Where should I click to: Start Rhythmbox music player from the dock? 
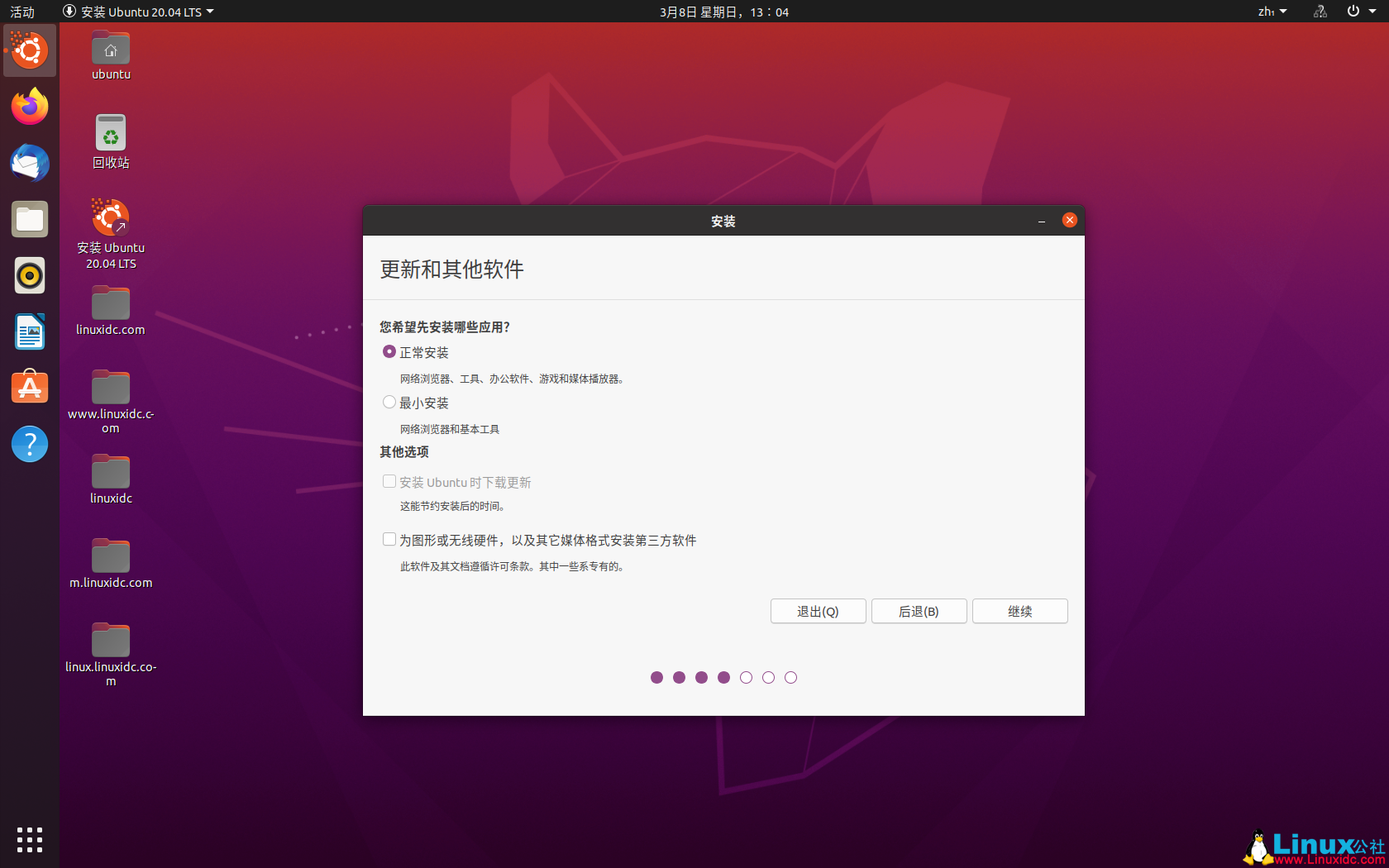point(29,275)
